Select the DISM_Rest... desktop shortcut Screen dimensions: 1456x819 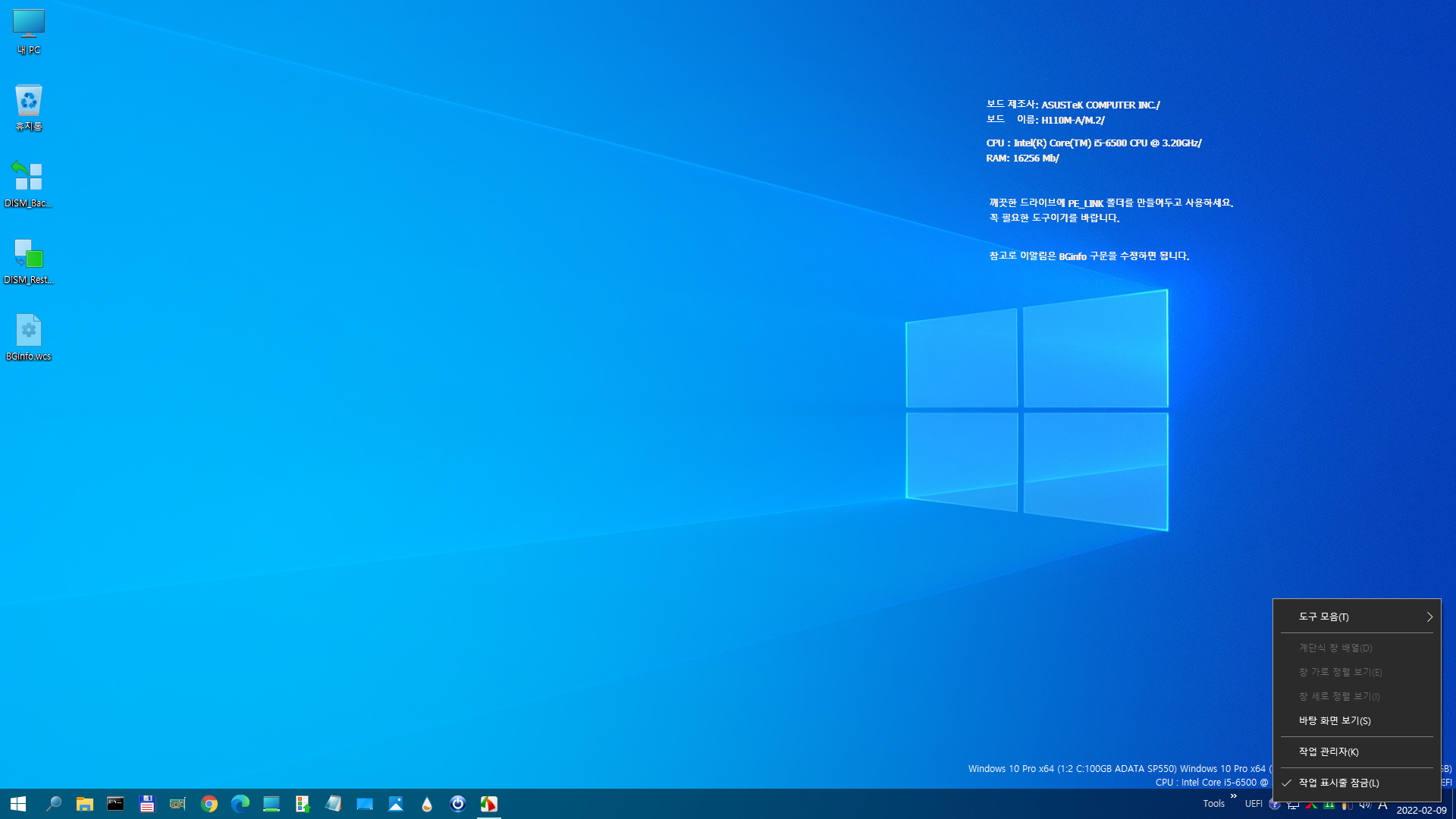(29, 261)
